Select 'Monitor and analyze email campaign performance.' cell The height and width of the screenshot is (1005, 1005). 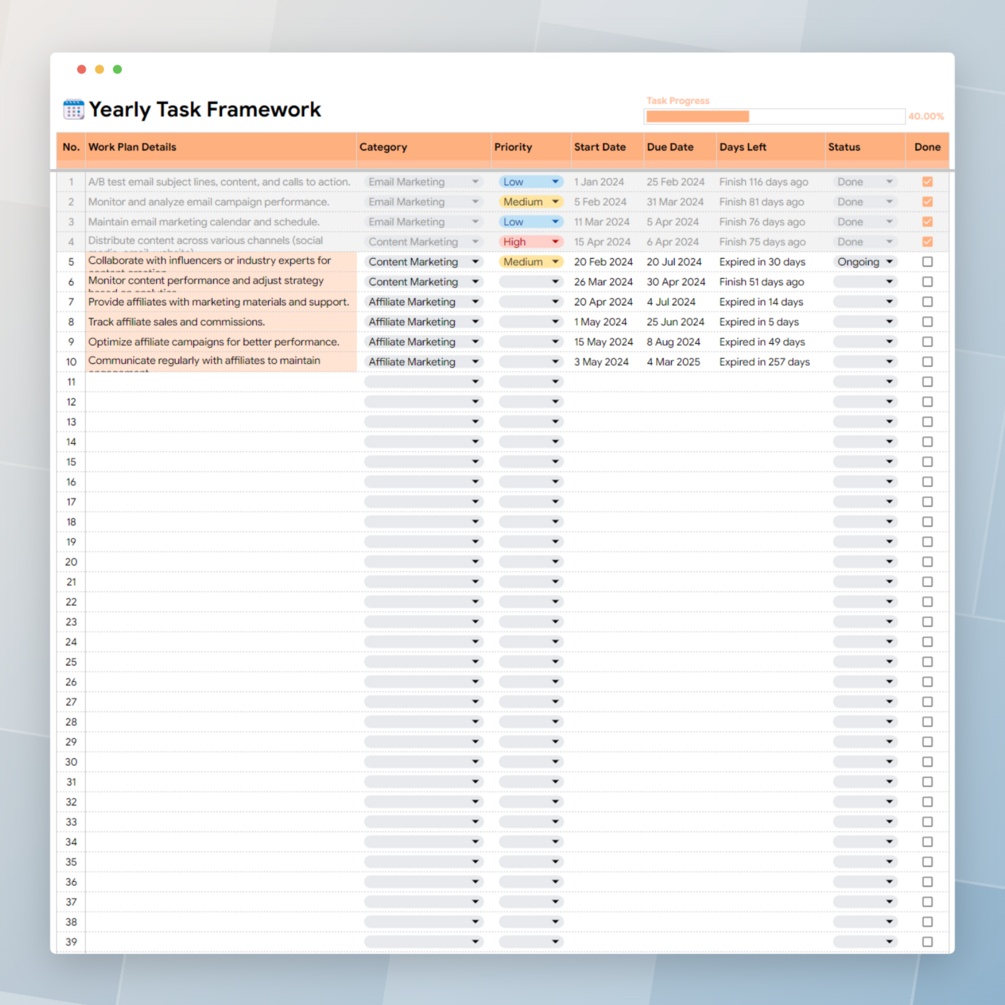coord(221,202)
